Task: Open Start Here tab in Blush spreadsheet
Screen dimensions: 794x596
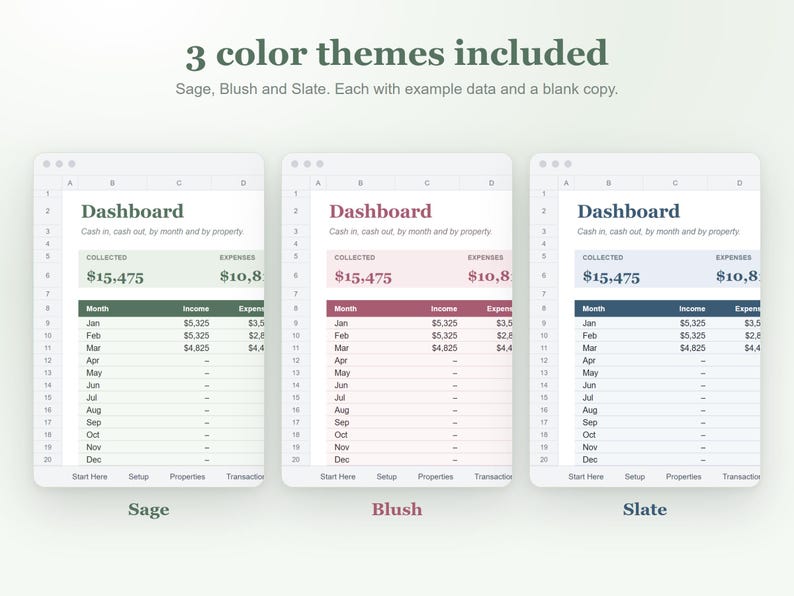Action: click(x=338, y=476)
